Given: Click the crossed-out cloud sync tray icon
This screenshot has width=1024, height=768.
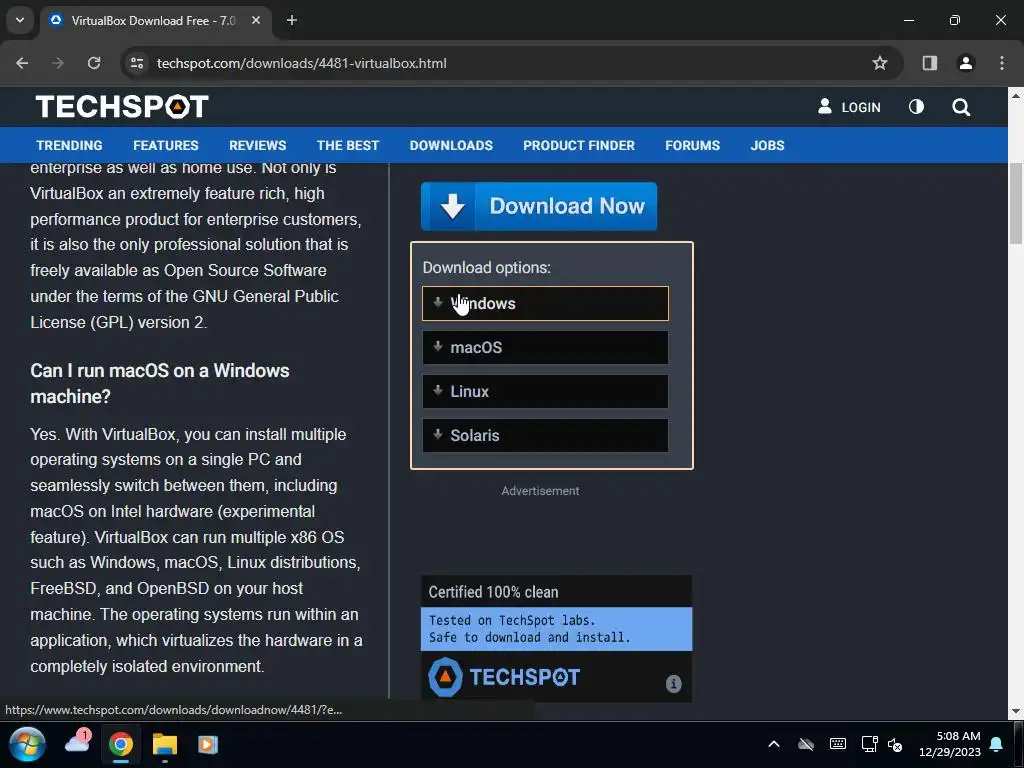Looking at the screenshot, I should tap(806, 744).
